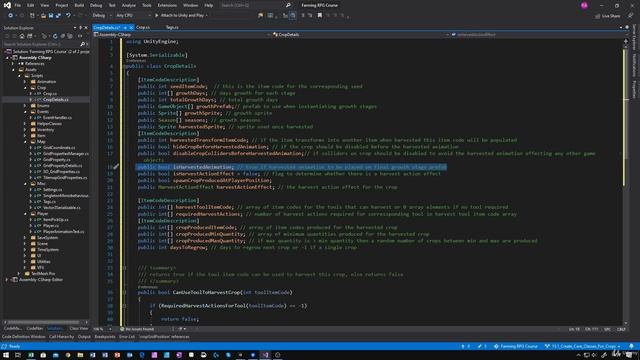Close the CropDetails.cs tab
Viewport: 640px width, 360px height.
[x=131, y=27]
